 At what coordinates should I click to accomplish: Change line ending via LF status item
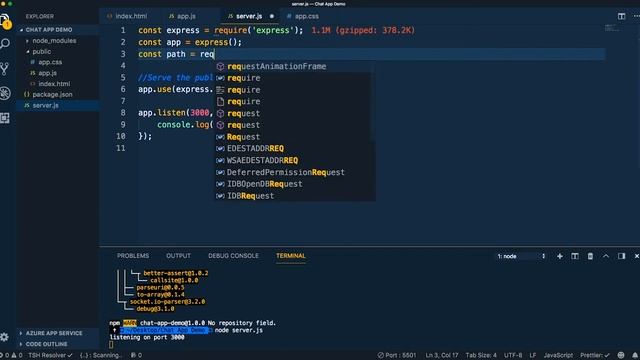[x=533, y=355]
